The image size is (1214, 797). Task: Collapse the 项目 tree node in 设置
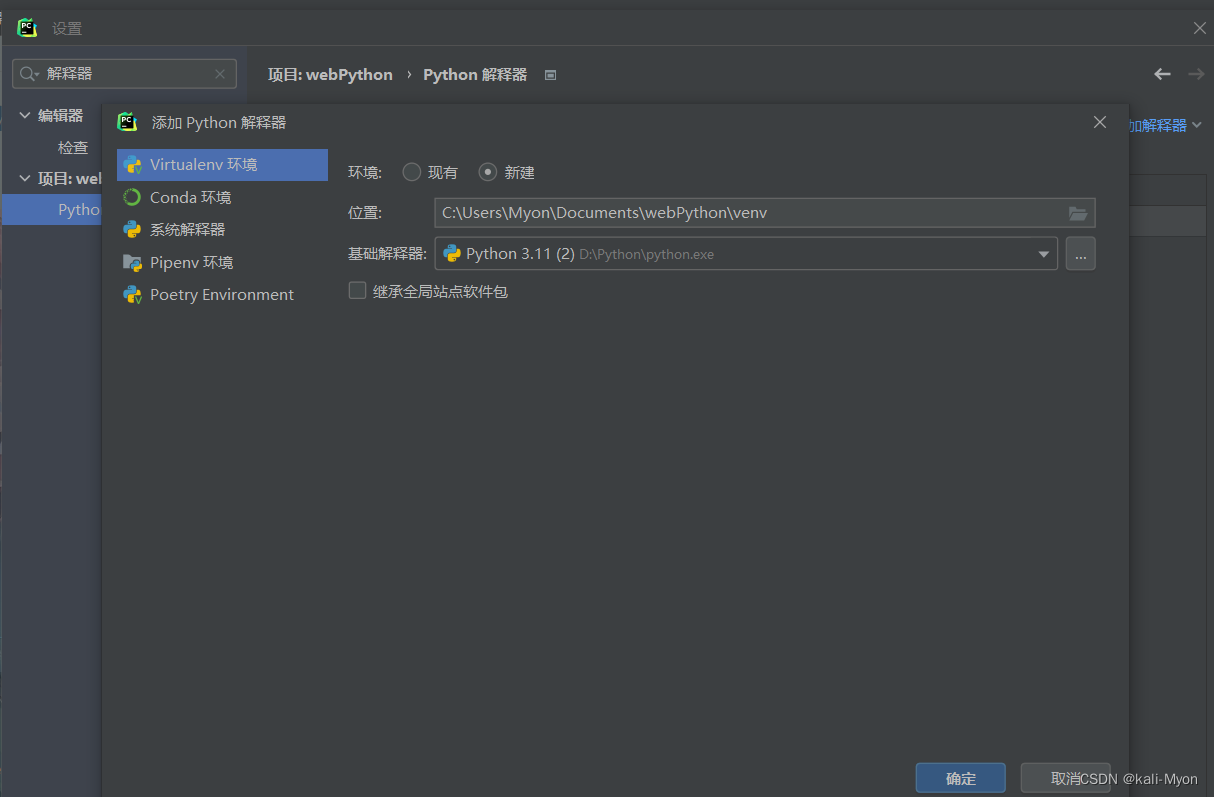coord(25,179)
